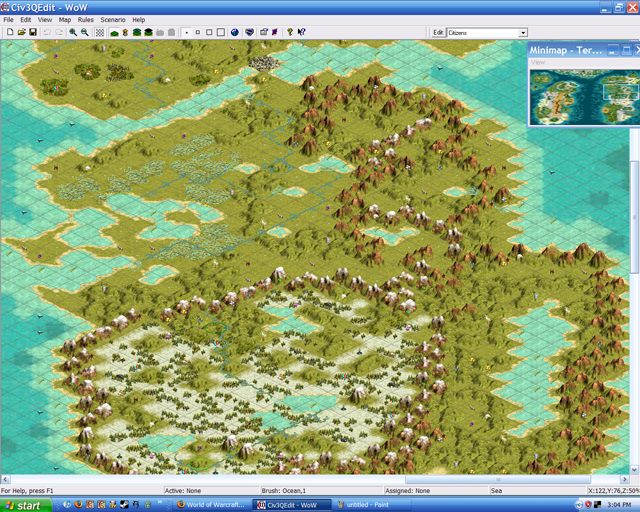Save the scenario with the floppy icon

33,32
